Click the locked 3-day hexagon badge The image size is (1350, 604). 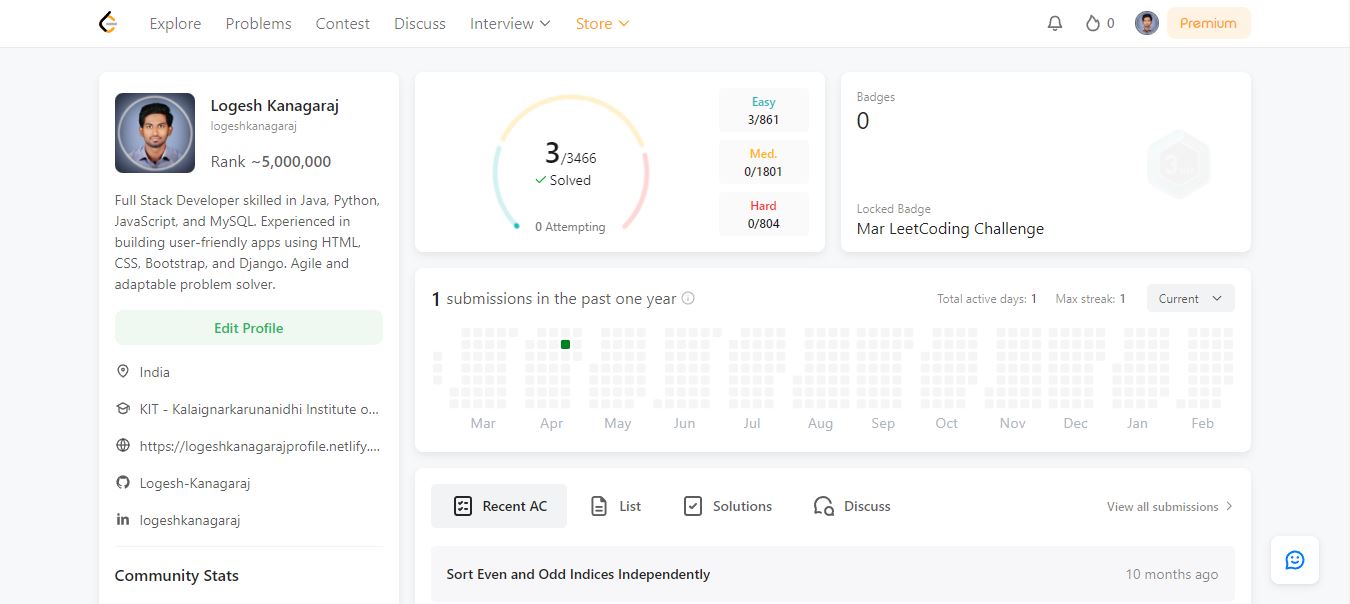(x=1179, y=164)
